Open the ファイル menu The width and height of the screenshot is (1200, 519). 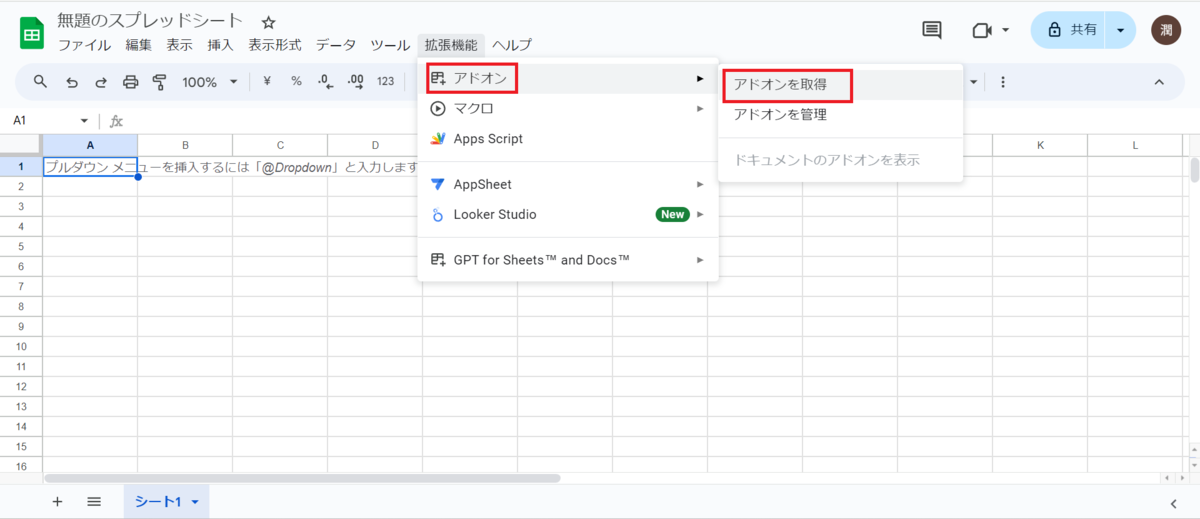tap(84, 45)
